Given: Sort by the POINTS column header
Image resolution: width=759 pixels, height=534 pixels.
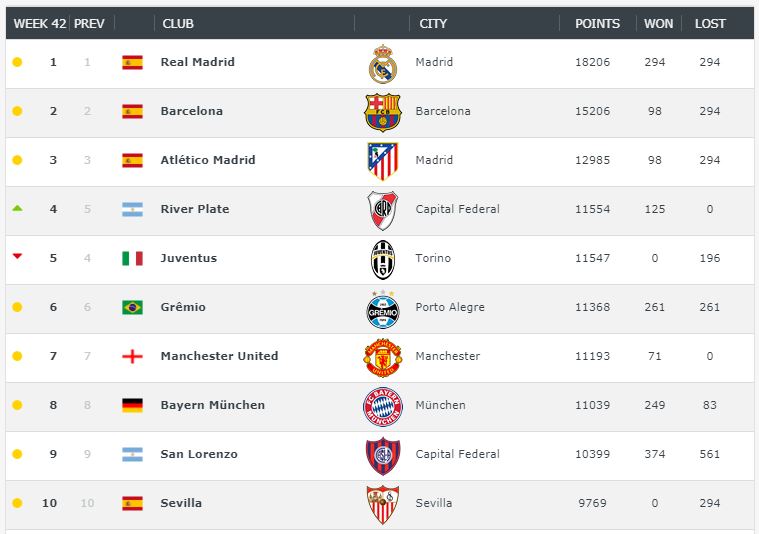Looking at the screenshot, I should point(597,23).
